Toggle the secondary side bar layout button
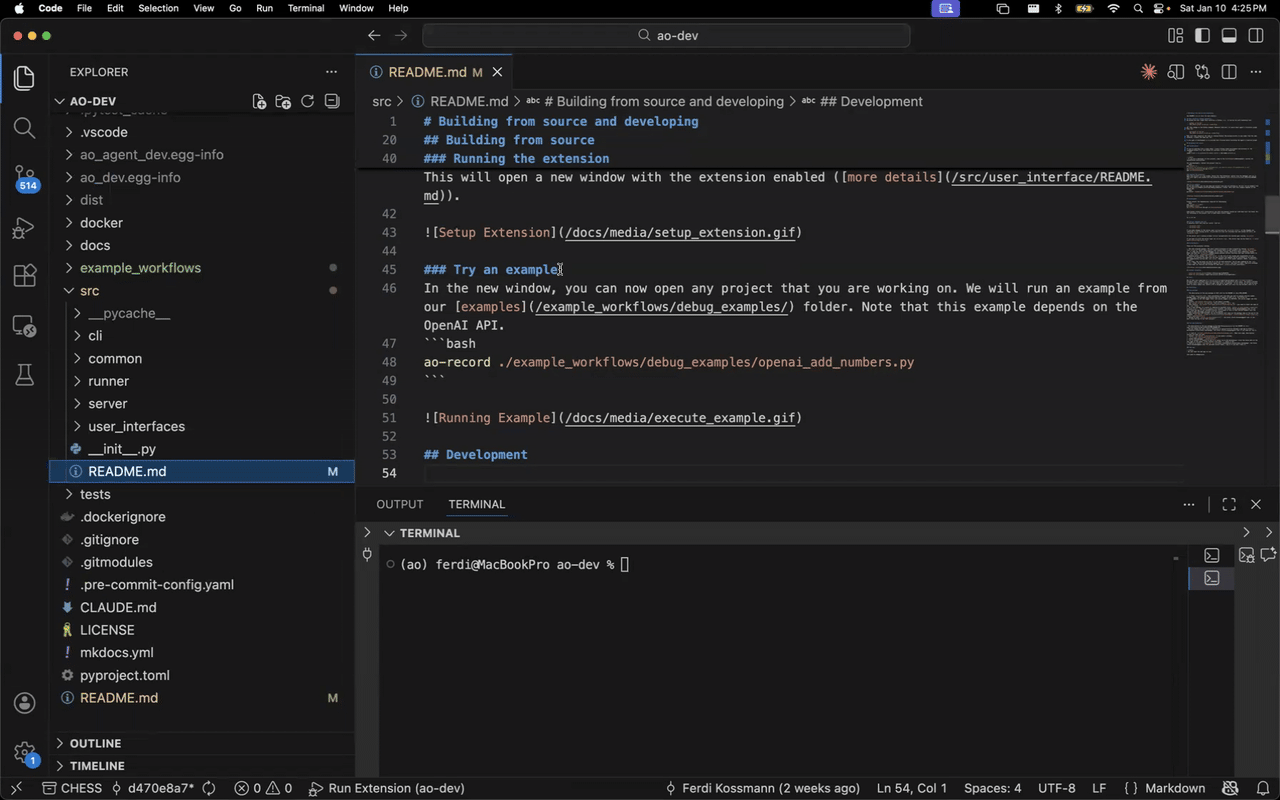Viewport: 1280px width, 800px height. pyautogui.click(x=1256, y=36)
